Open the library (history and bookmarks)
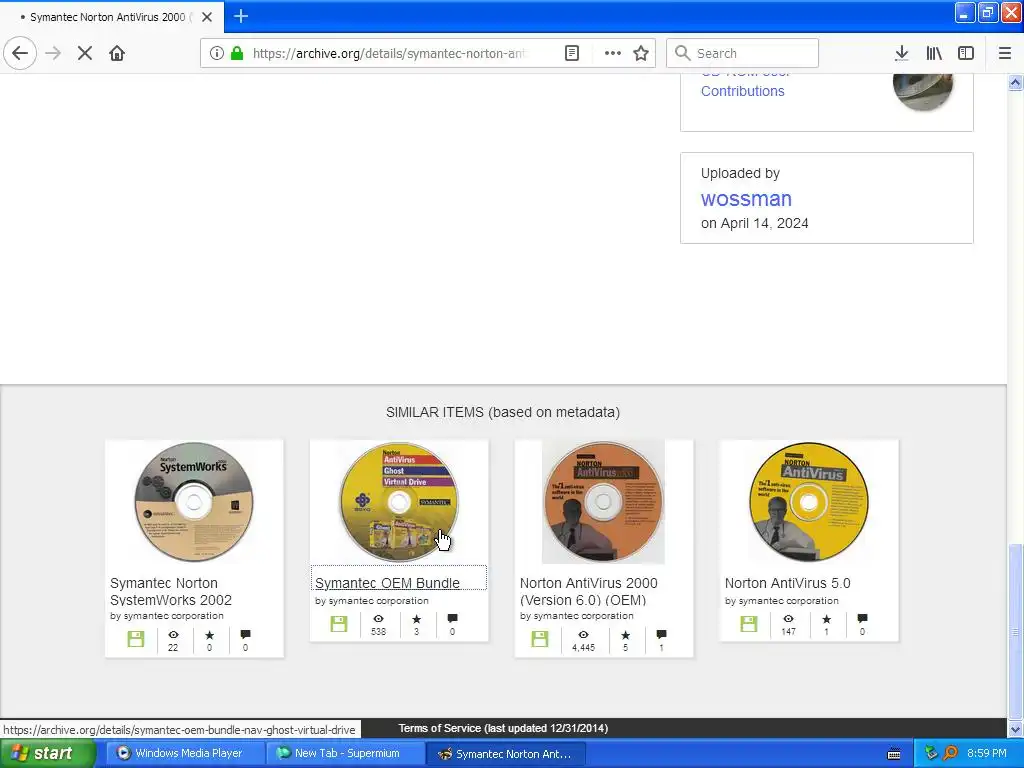 tap(934, 53)
